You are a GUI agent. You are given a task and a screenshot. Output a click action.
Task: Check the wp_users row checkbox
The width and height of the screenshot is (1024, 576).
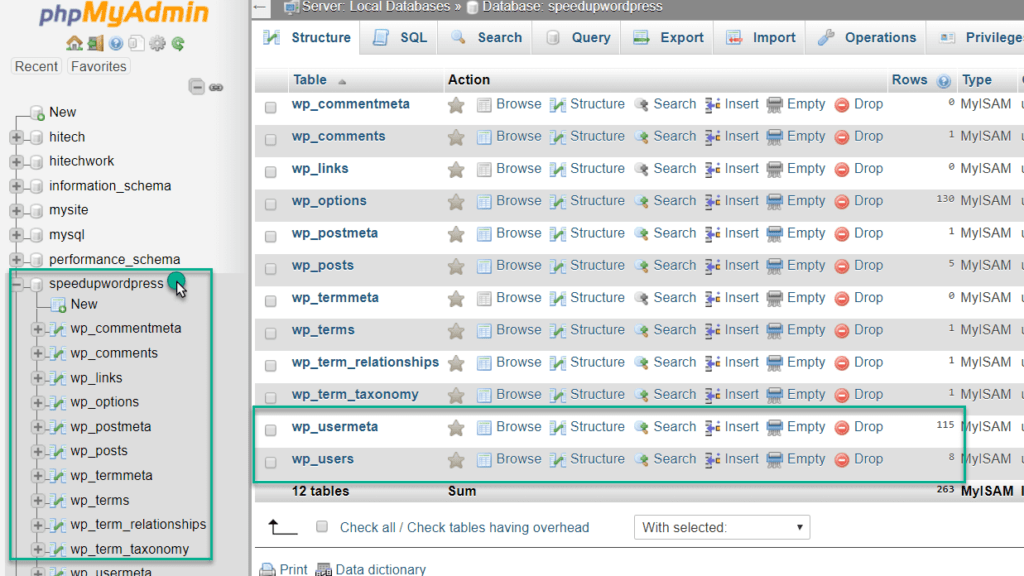coord(270,462)
